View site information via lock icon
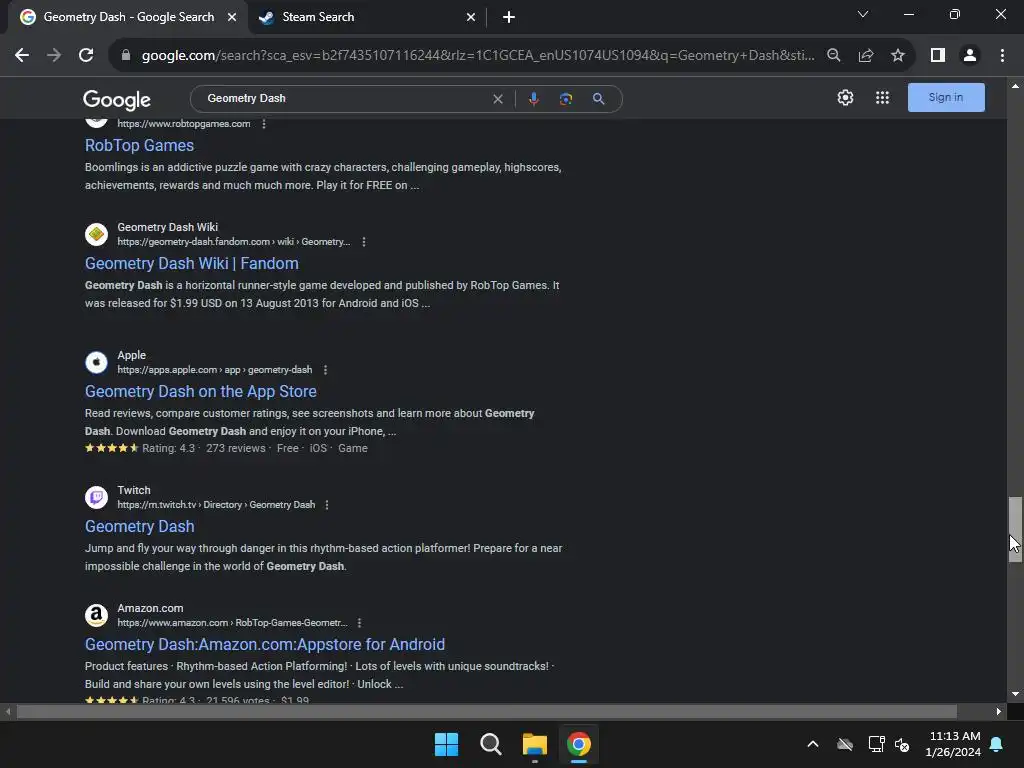The width and height of the screenshot is (1024, 768). click(126, 56)
